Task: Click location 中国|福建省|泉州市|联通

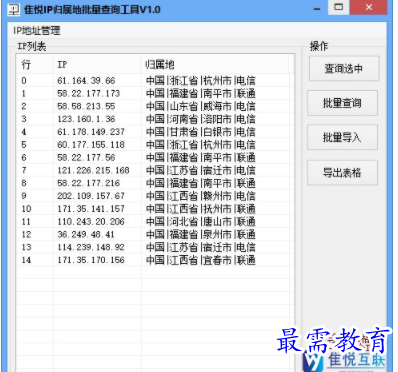Action: [x=201, y=234]
